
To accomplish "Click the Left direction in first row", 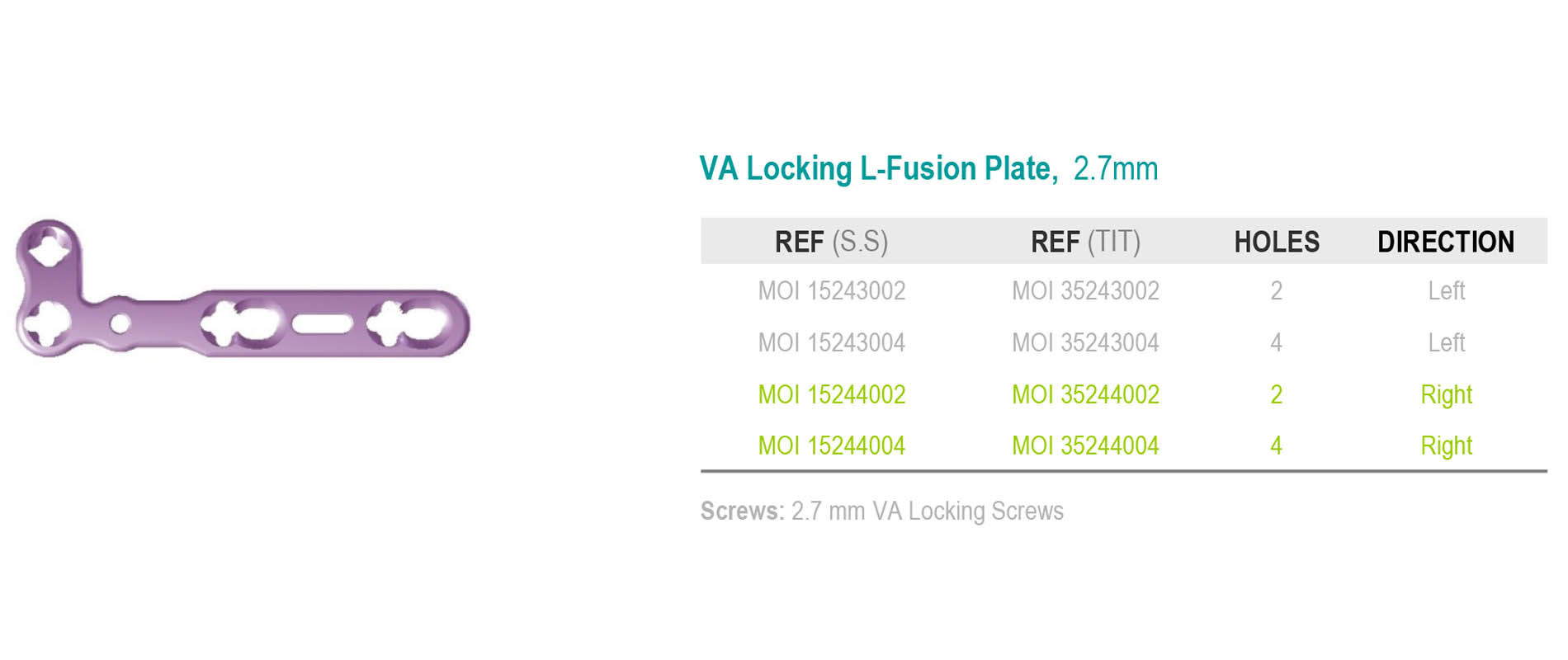I will (x=1447, y=290).
